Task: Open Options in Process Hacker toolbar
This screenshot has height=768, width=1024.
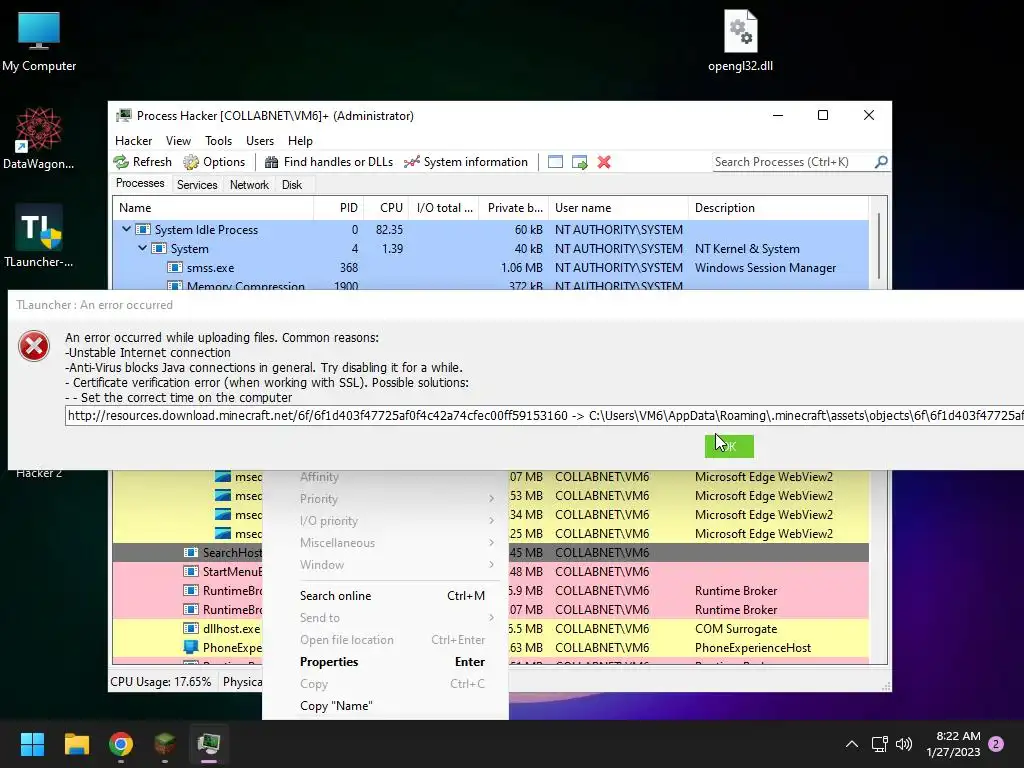Action: pos(214,162)
